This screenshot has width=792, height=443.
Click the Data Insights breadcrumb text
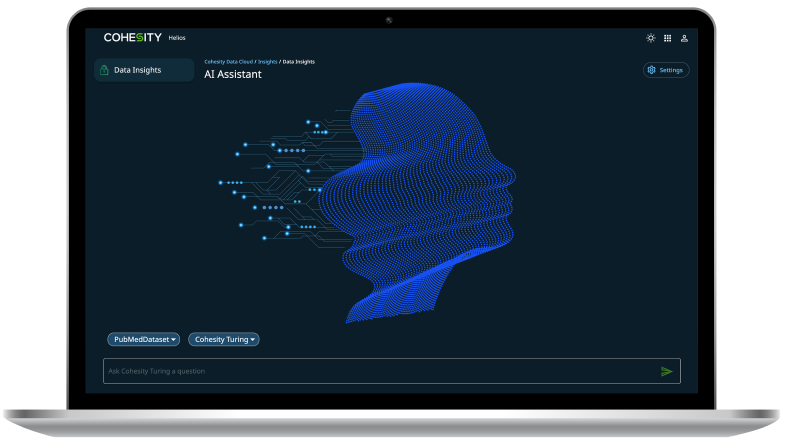[x=299, y=62]
